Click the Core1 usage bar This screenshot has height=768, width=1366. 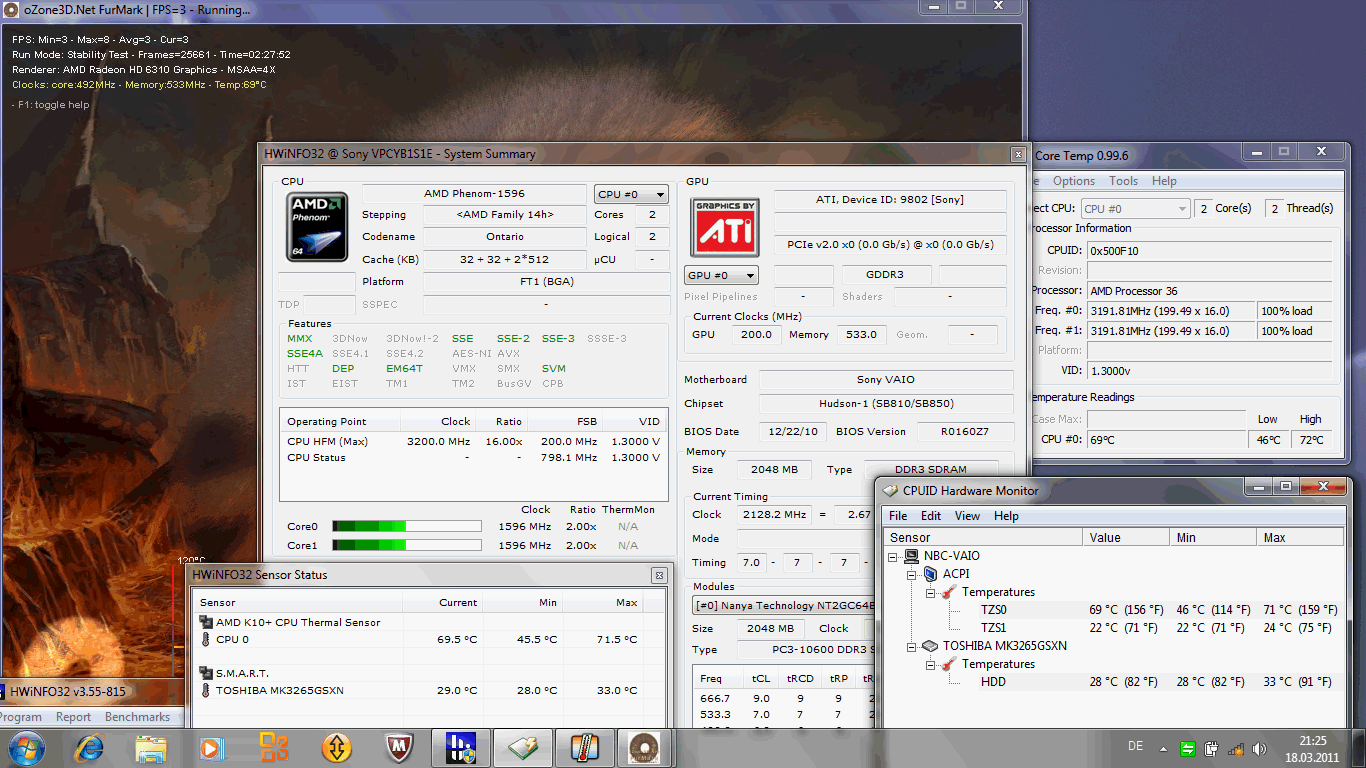(406, 545)
